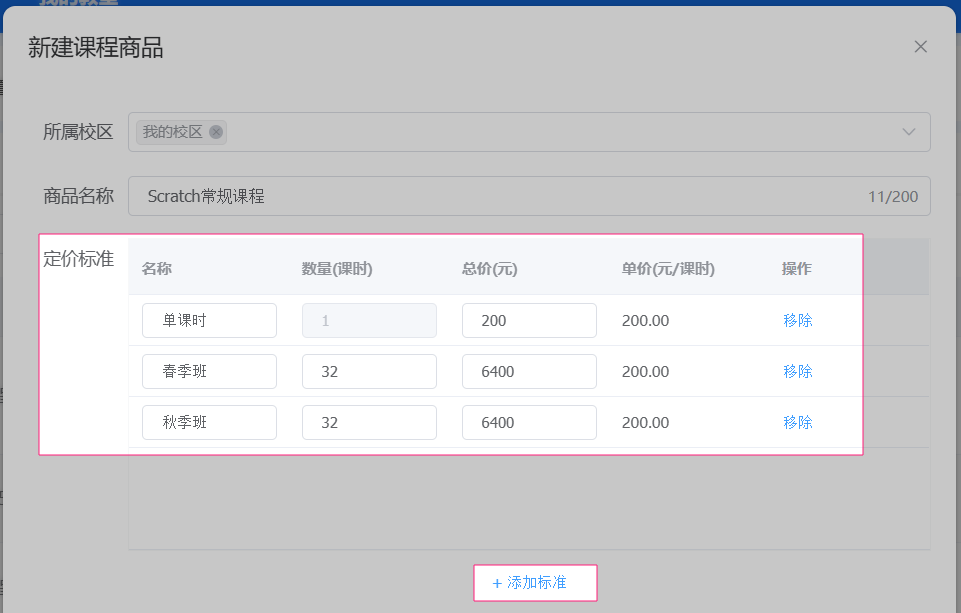The height and width of the screenshot is (613, 961).
Task: Click the 商品名称 label
Action: click(x=78, y=196)
